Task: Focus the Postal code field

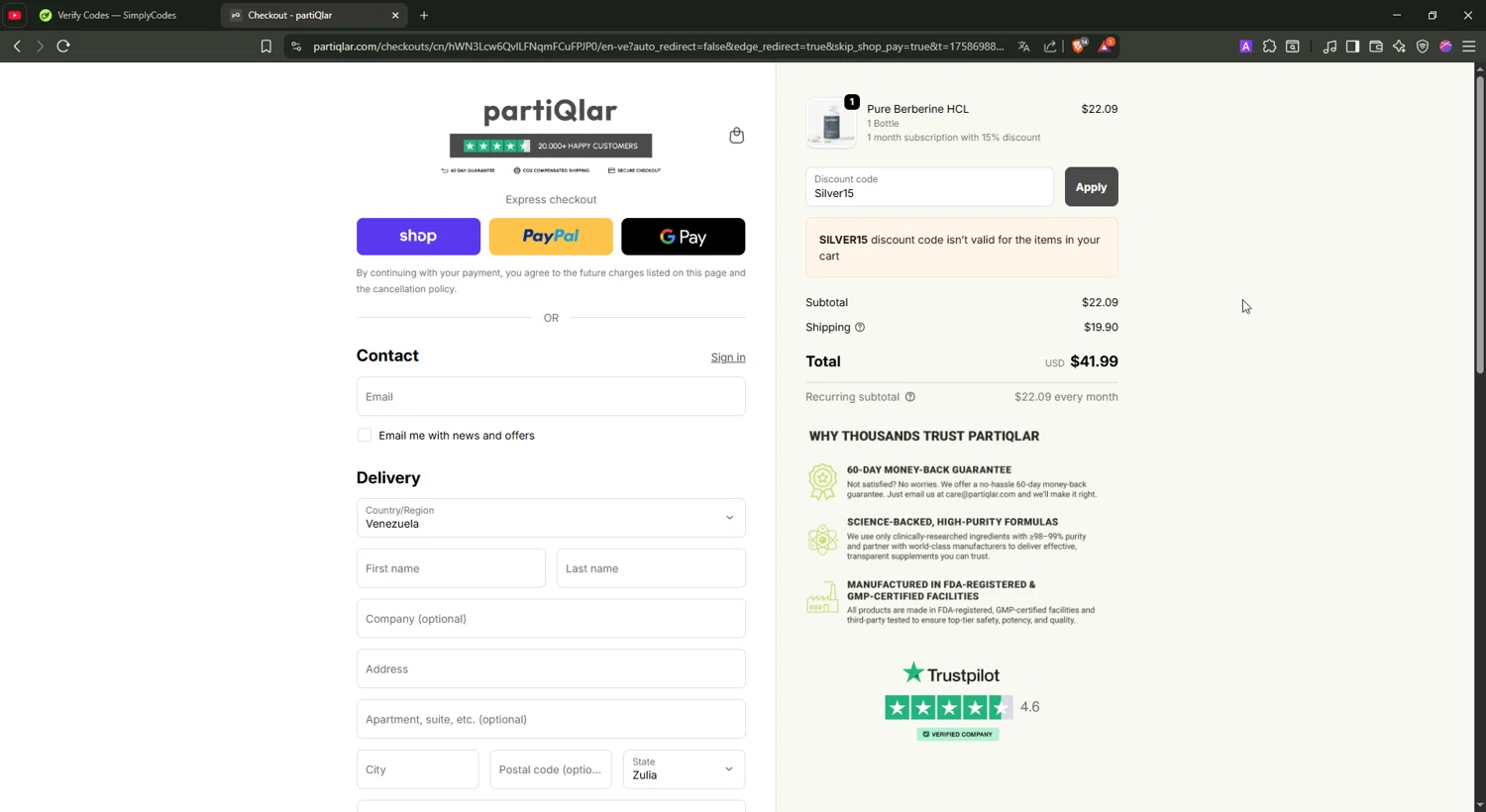Action: (551, 769)
